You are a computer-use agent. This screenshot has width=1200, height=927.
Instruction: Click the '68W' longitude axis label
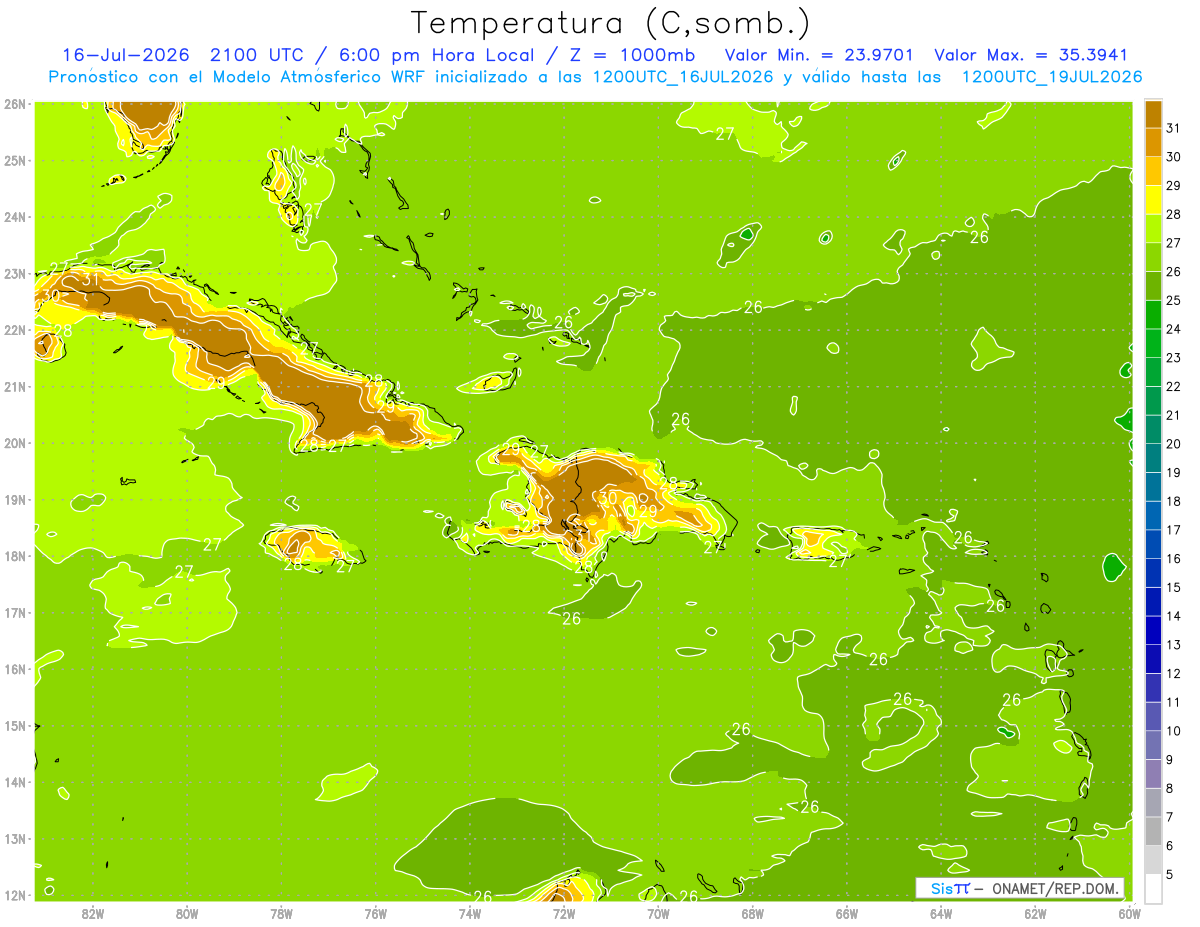[752, 913]
